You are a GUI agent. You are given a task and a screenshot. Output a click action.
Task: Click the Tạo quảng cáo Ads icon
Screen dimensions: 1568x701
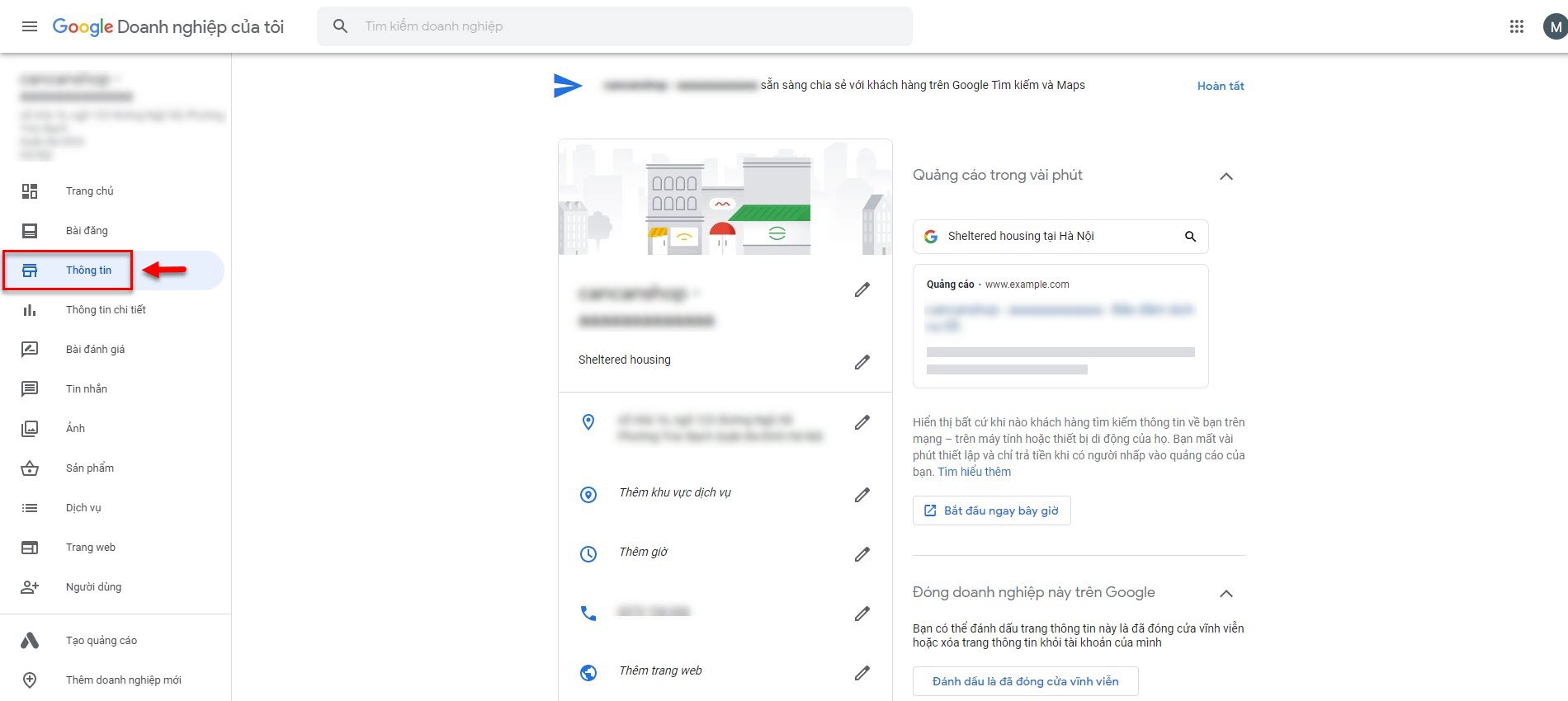(x=30, y=641)
